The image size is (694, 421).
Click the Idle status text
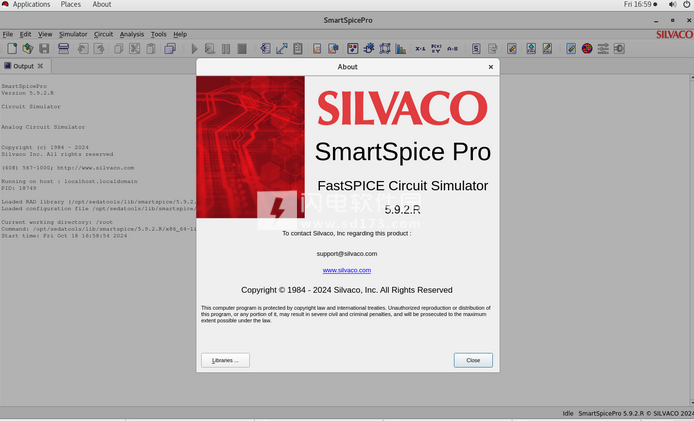(568, 413)
